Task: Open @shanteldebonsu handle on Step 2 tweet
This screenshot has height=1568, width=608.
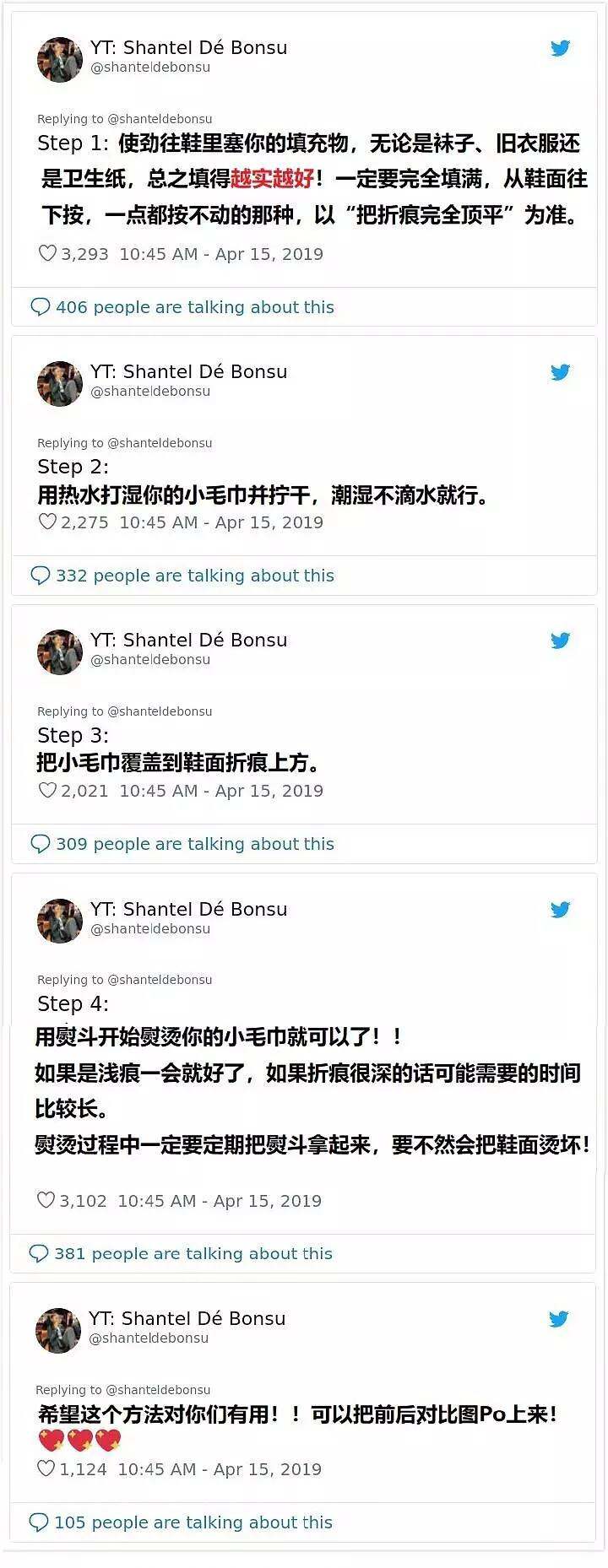Action: (x=150, y=392)
